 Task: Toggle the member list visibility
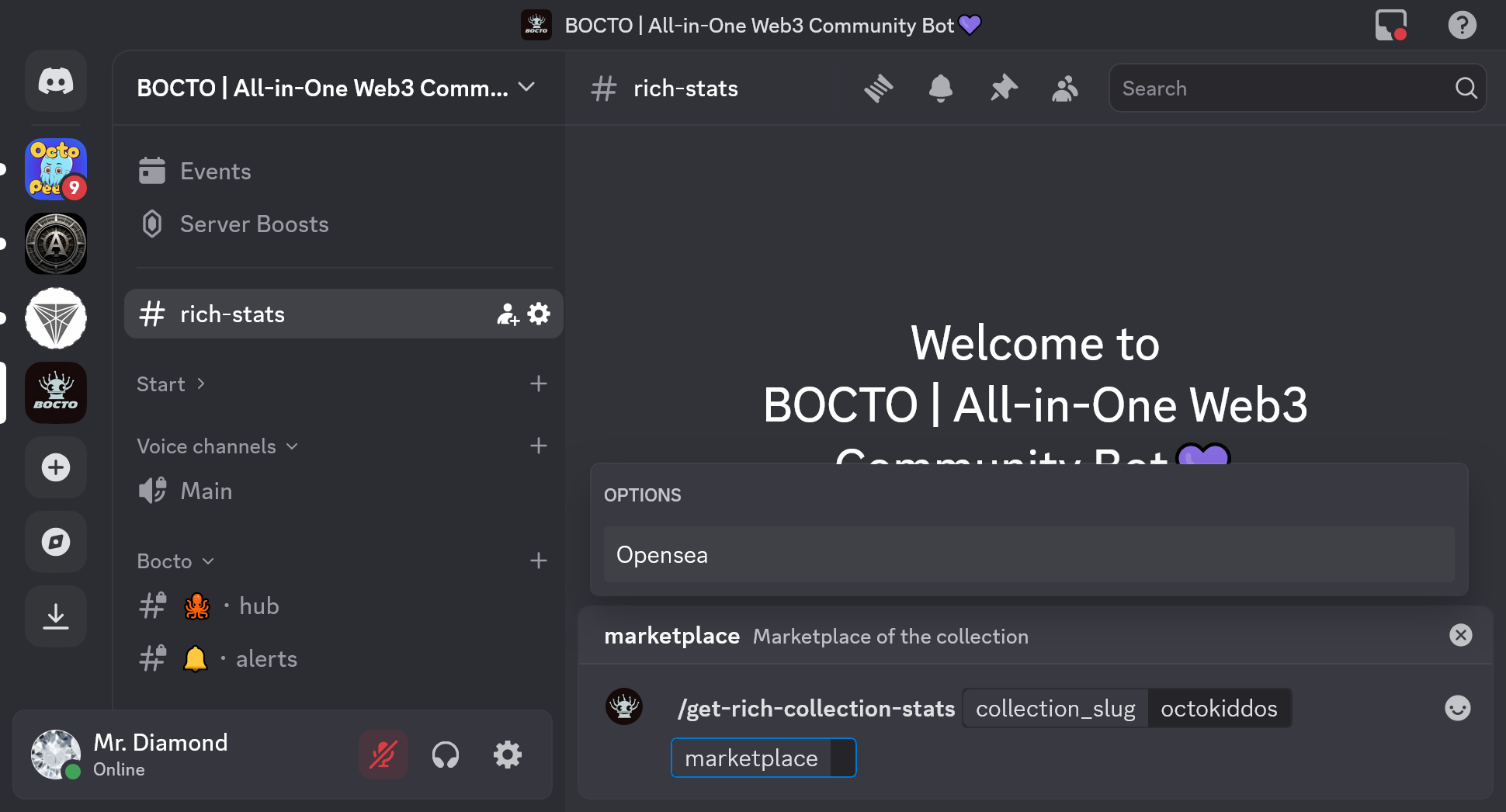(1065, 88)
